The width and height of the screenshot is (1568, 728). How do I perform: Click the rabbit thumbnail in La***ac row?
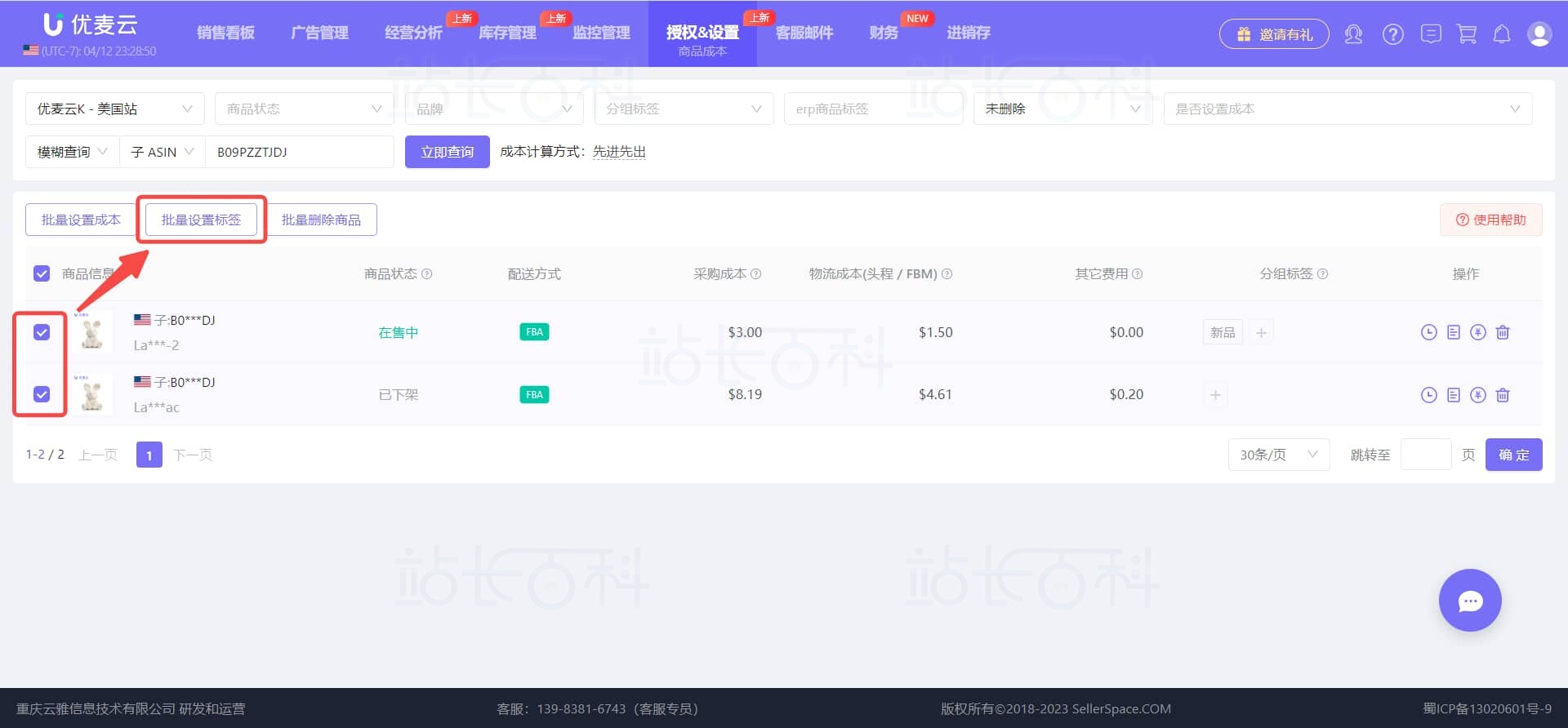pyautogui.click(x=92, y=393)
